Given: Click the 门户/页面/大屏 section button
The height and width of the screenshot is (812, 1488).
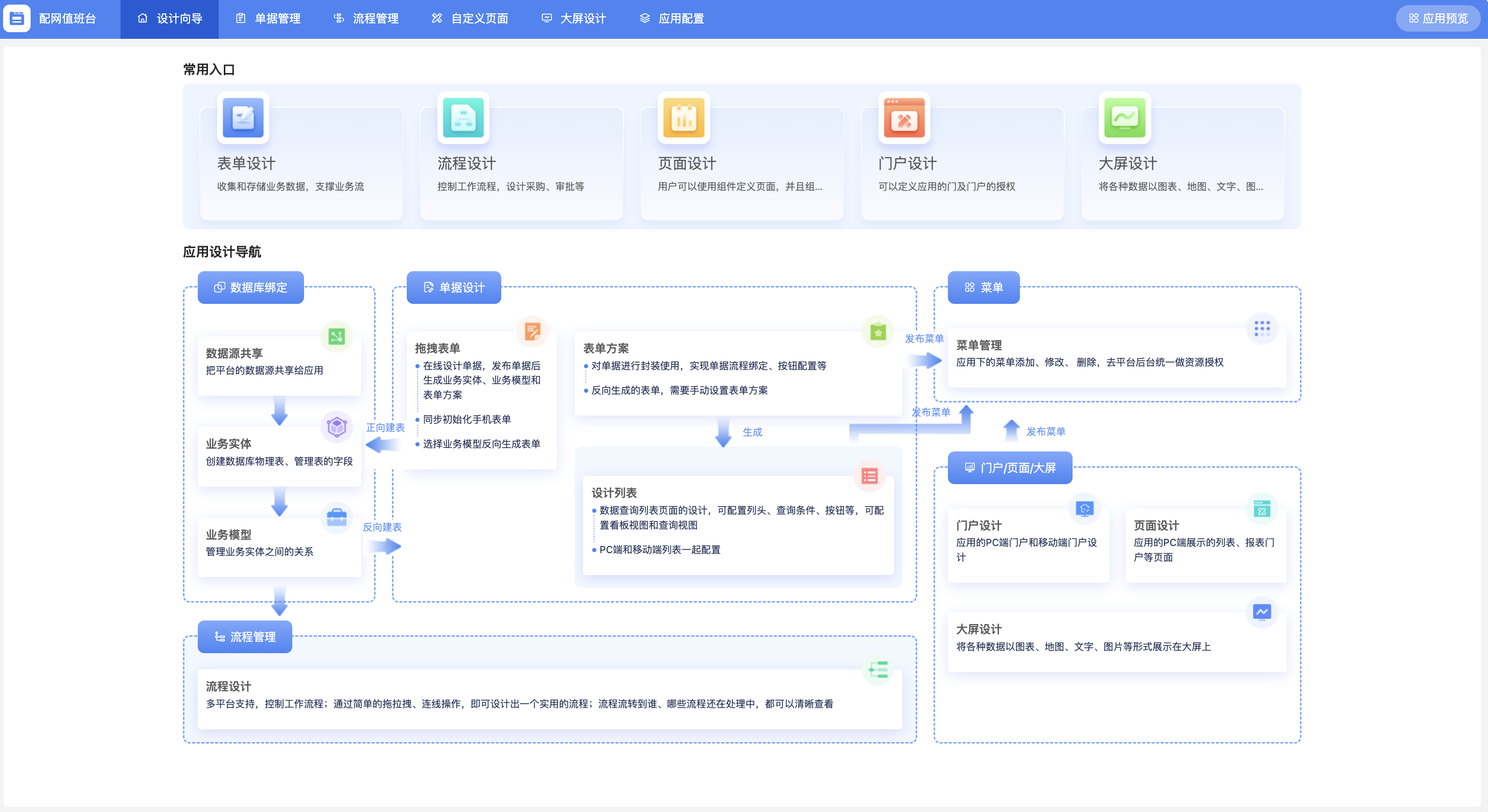Looking at the screenshot, I should (1010, 467).
